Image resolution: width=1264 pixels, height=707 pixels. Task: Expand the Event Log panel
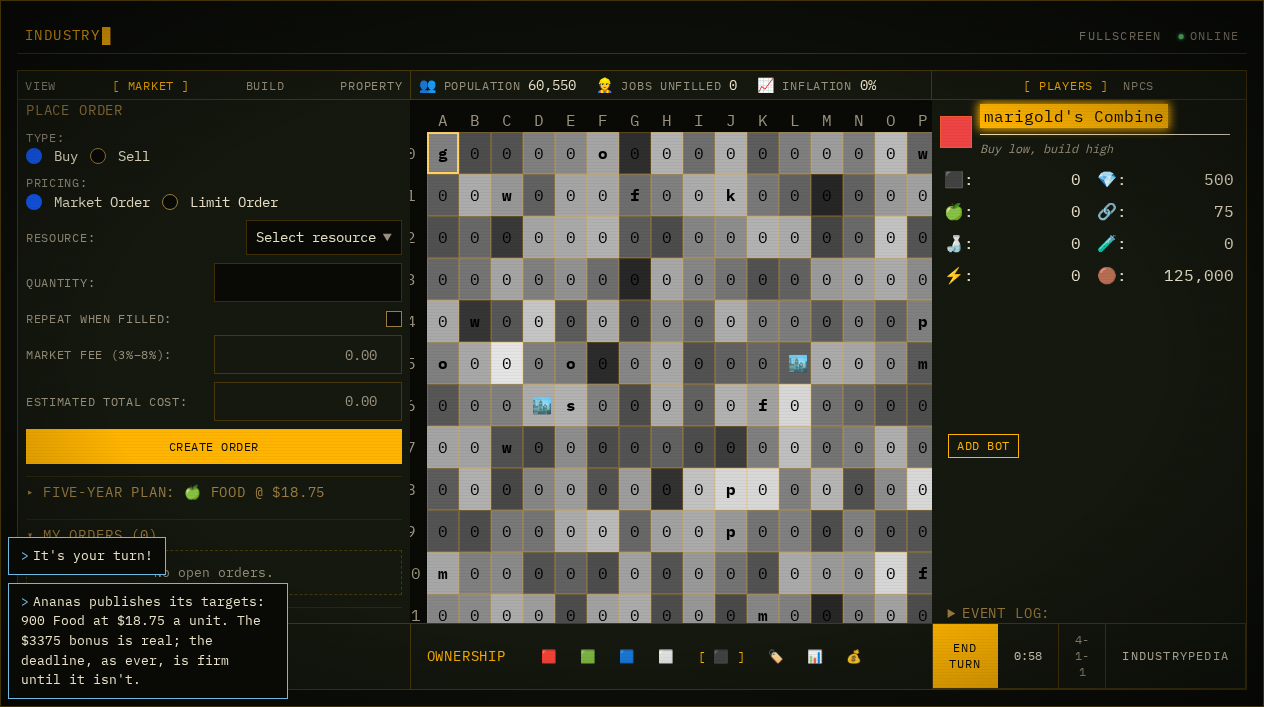click(x=998, y=613)
